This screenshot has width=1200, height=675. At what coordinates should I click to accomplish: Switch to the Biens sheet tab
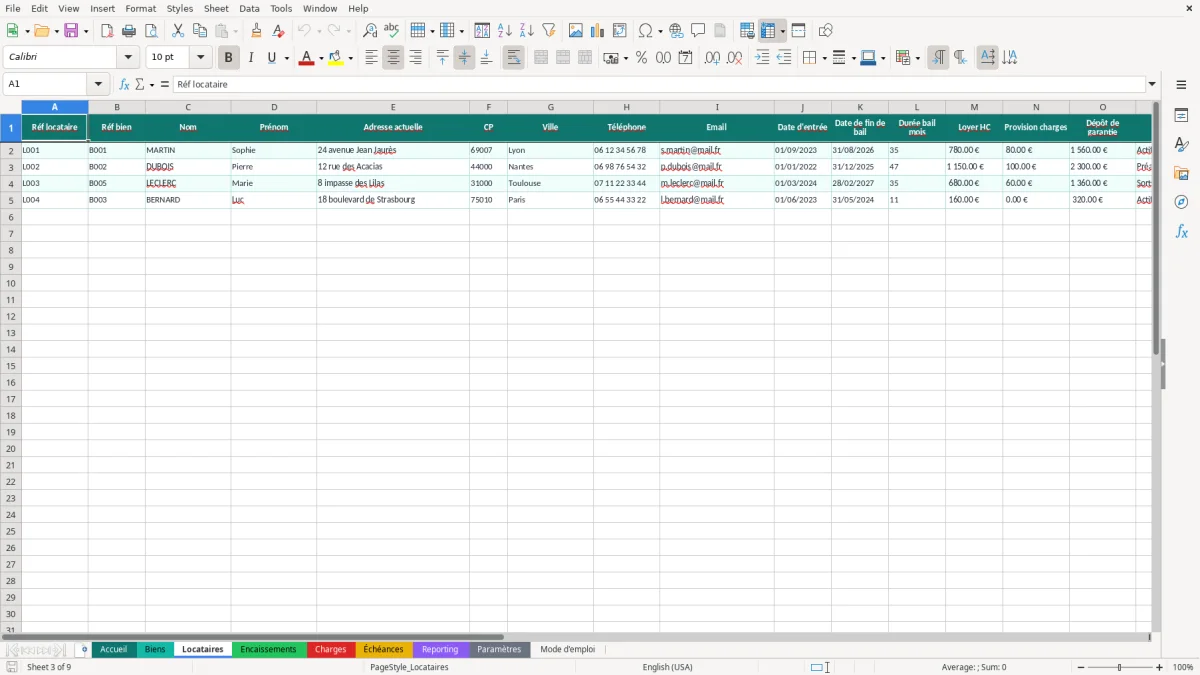tap(155, 649)
